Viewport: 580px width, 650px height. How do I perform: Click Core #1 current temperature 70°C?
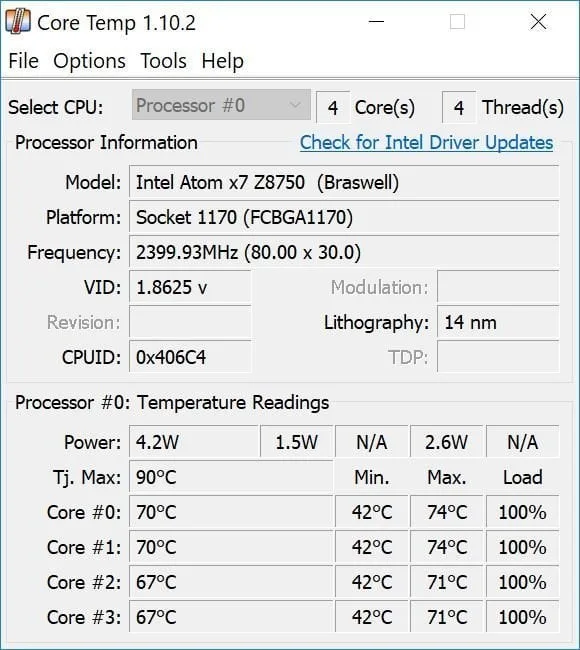click(231, 547)
